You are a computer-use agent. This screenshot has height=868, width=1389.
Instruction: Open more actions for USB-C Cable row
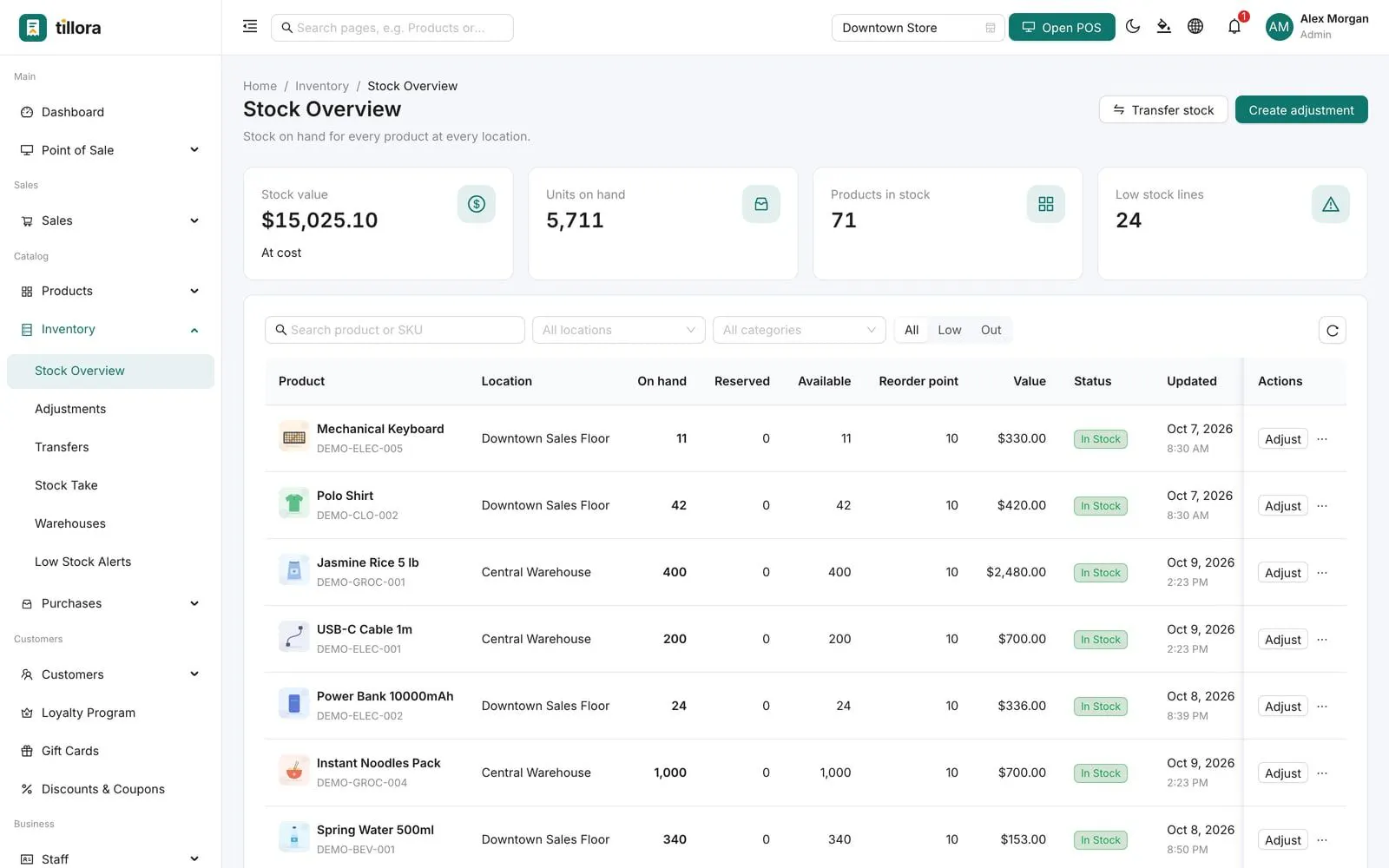point(1322,640)
